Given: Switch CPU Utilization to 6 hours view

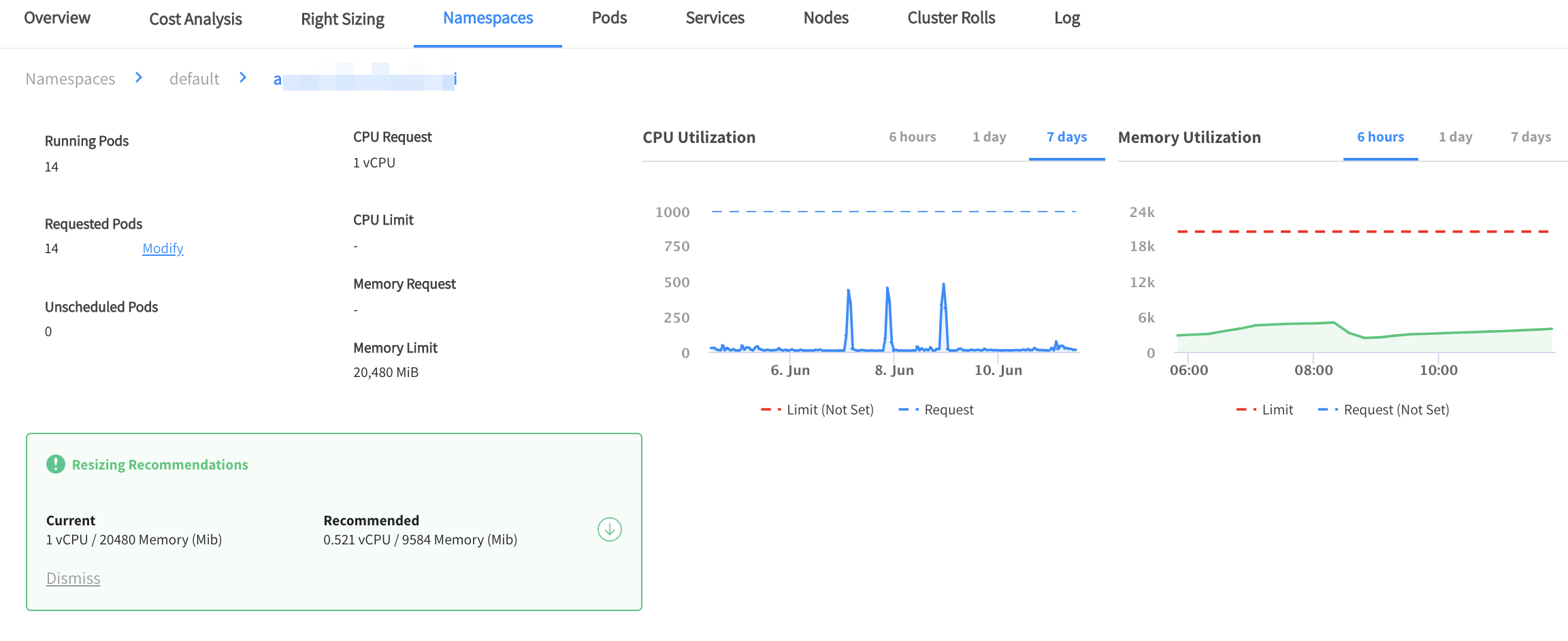Looking at the screenshot, I should (913, 137).
